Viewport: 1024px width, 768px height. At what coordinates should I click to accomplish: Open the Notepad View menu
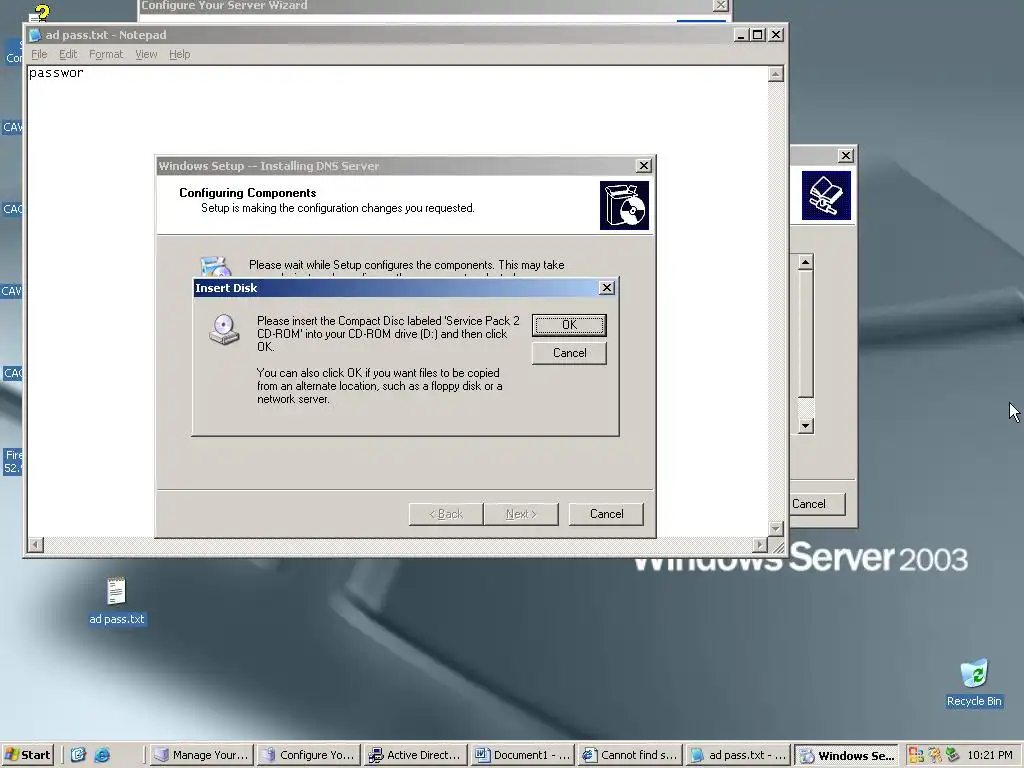[x=146, y=54]
